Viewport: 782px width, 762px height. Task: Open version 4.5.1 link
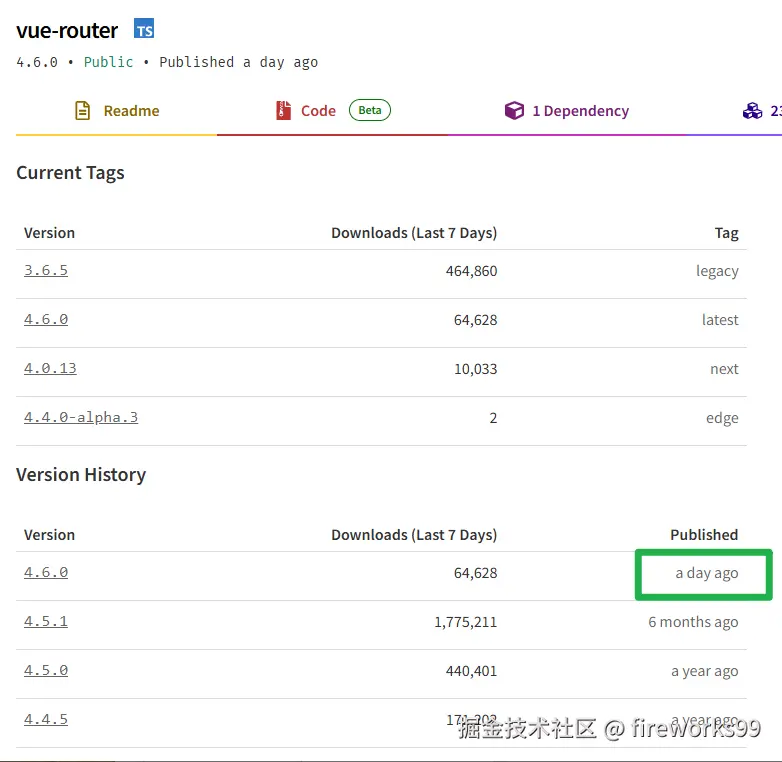point(46,621)
